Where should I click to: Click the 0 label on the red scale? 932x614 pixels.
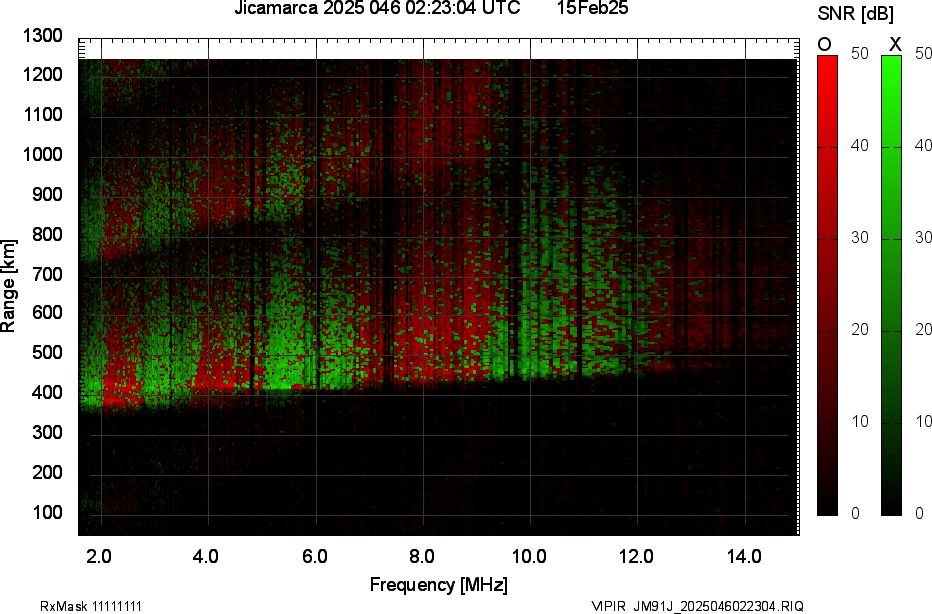click(x=855, y=514)
